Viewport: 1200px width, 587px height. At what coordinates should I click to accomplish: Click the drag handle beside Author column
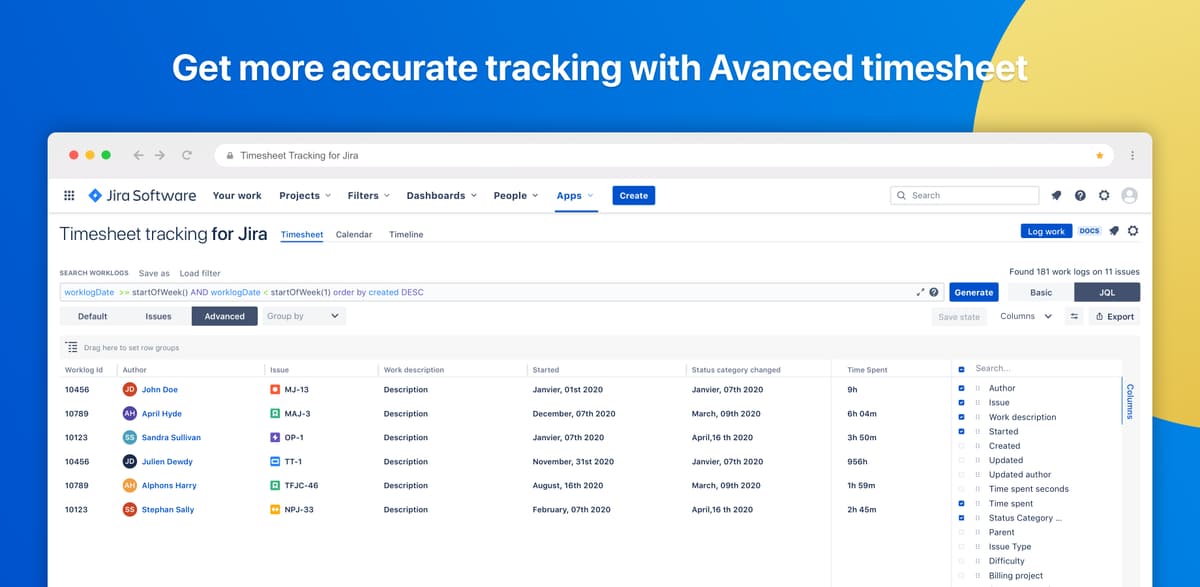point(978,388)
